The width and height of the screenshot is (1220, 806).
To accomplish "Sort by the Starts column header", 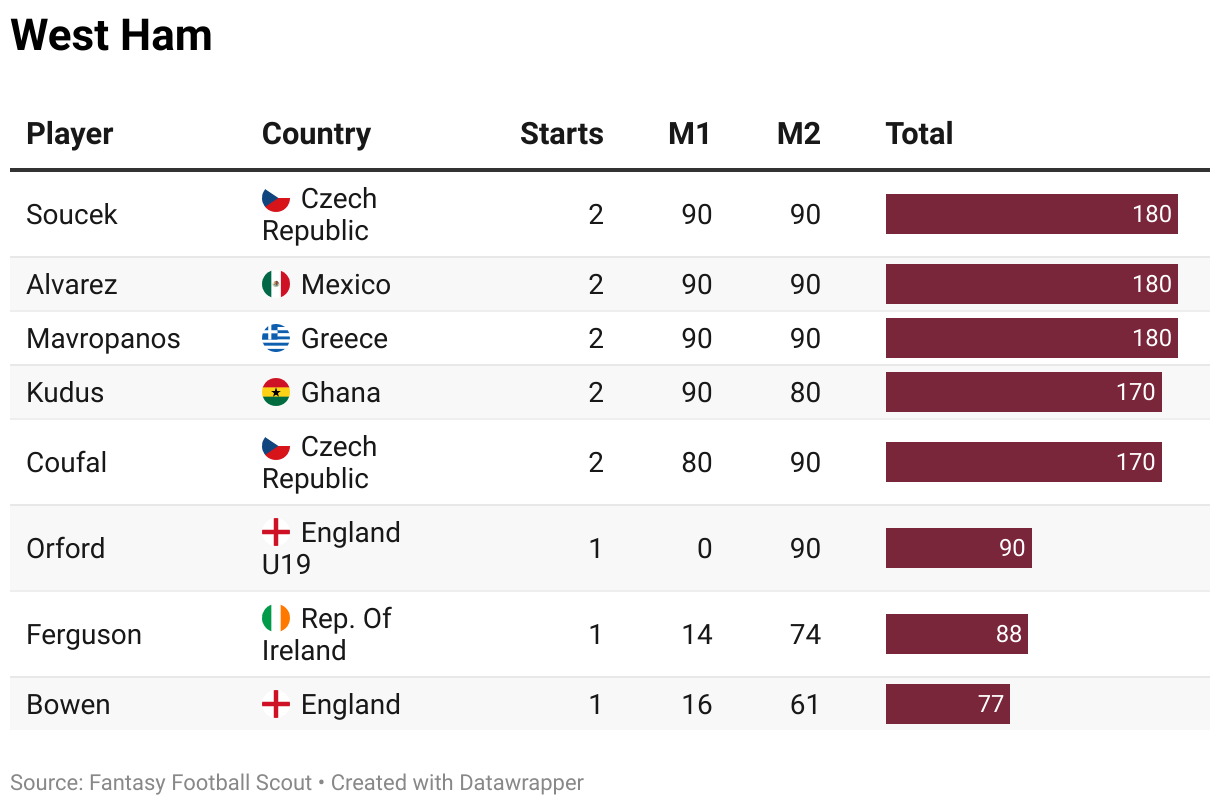I will pyautogui.click(x=561, y=134).
